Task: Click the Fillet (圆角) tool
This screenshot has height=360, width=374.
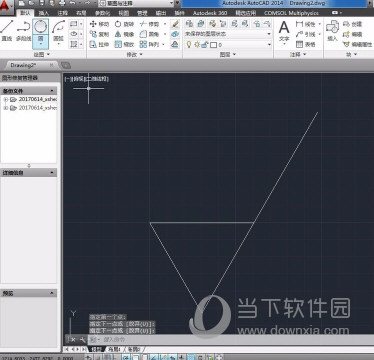Action: point(149,34)
